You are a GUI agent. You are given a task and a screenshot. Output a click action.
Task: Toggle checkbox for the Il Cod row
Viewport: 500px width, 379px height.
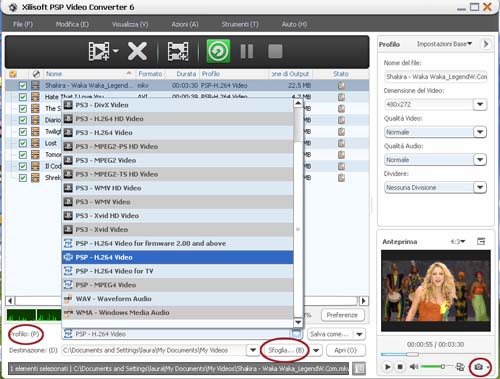tap(23, 166)
